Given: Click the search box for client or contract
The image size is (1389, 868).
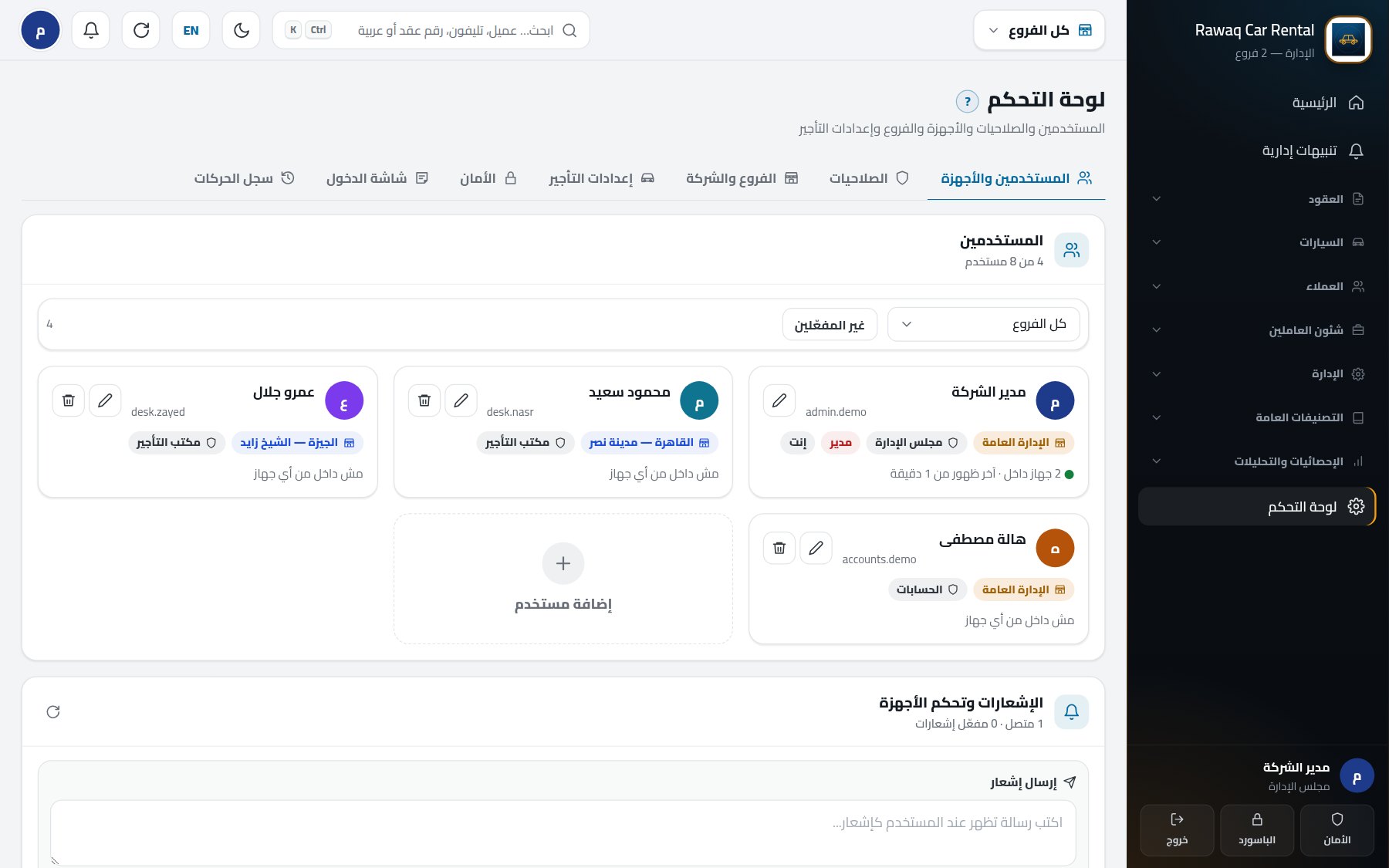Looking at the screenshot, I should [431, 30].
